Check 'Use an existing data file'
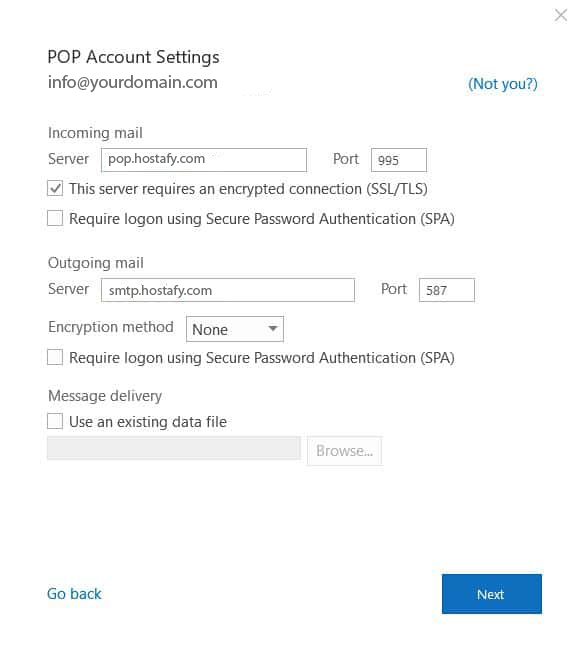 tap(55, 421)
